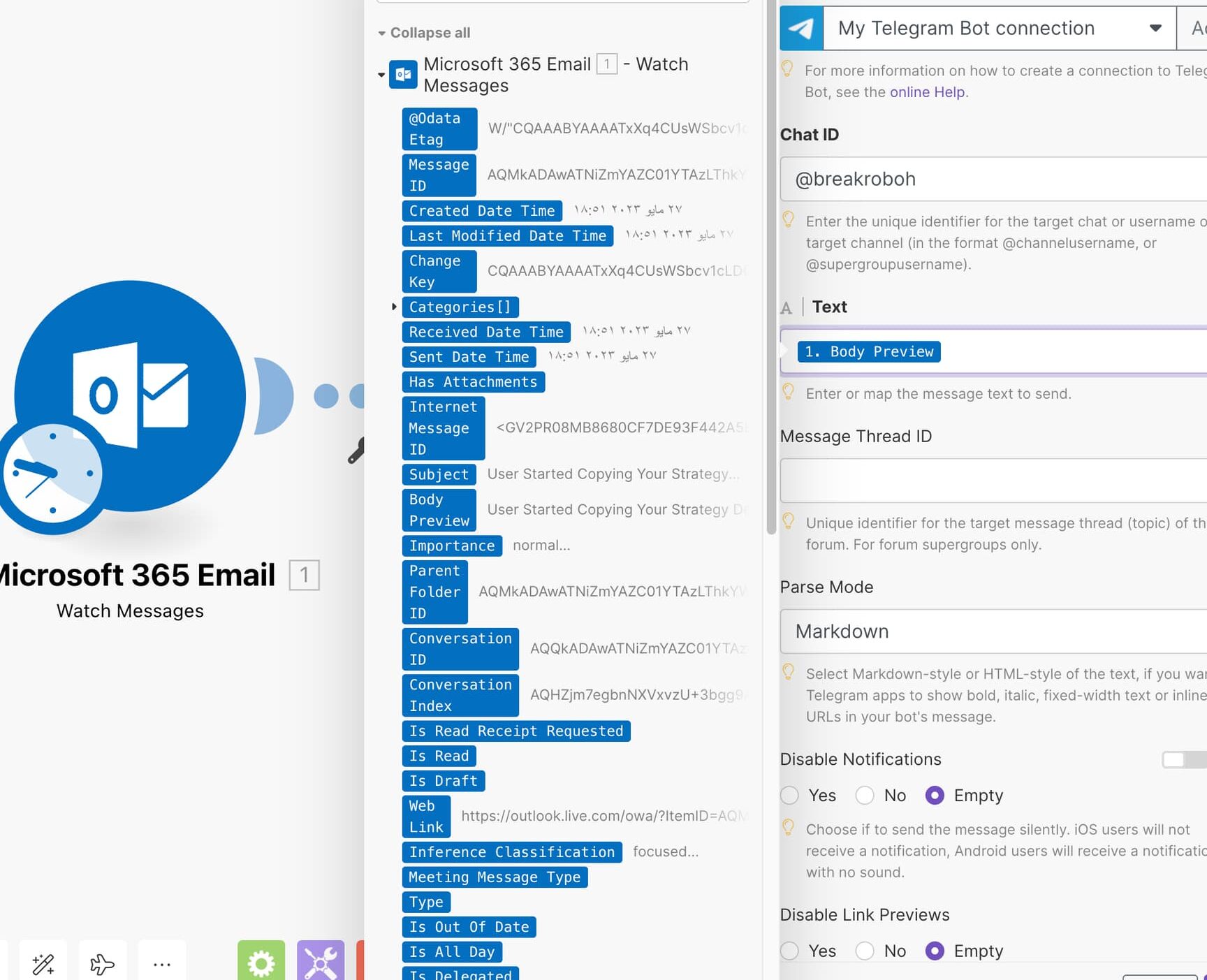Insert the Is Read variable pill
The image size is (1207, 980).
[439, 756]
